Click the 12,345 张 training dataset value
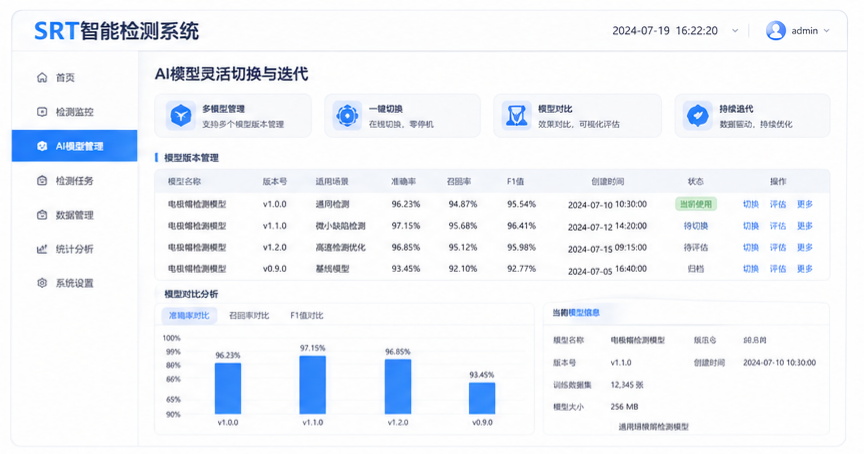The width and height of the screenshot is (864, 454). pyautogui.click(x=627, y=385)
